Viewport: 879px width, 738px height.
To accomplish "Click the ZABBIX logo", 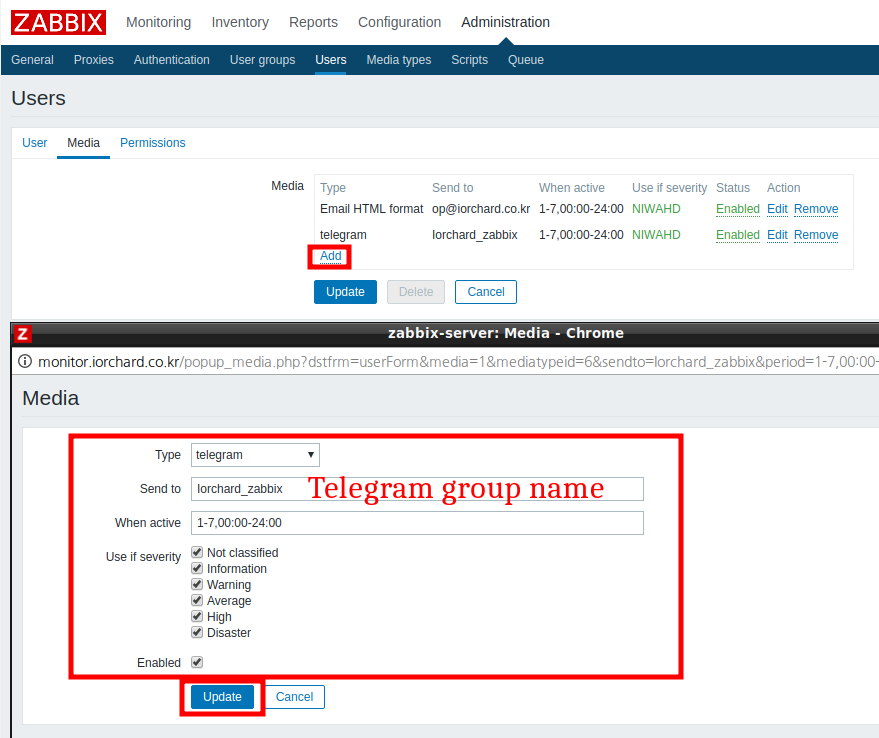I will pos(58,22).
